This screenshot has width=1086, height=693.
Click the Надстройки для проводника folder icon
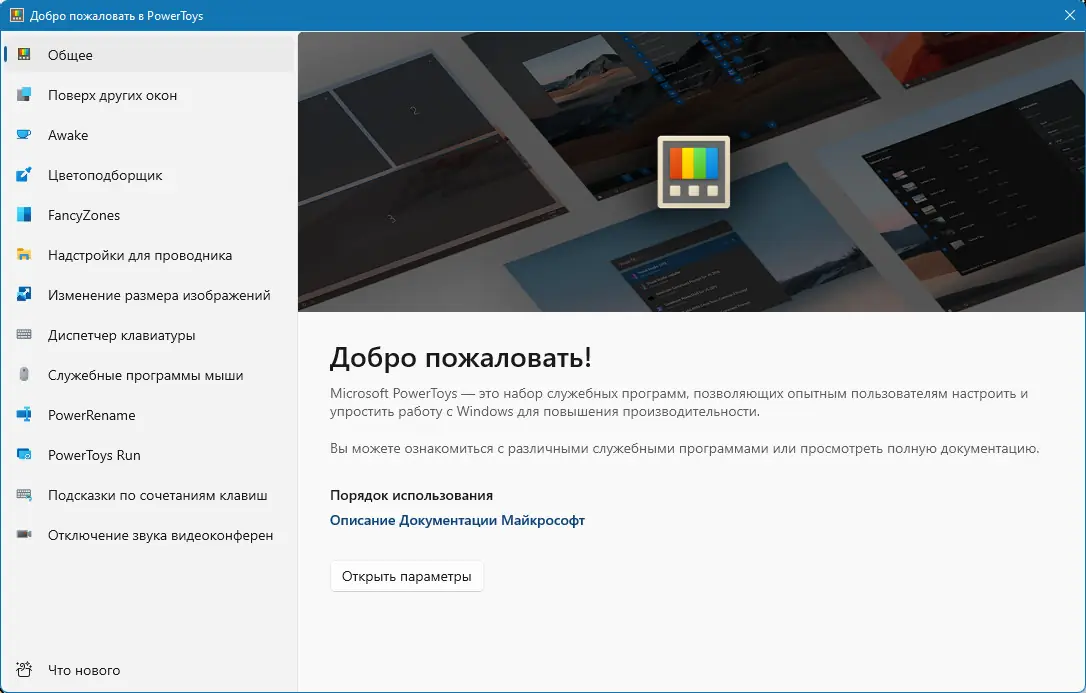(24, 255)
